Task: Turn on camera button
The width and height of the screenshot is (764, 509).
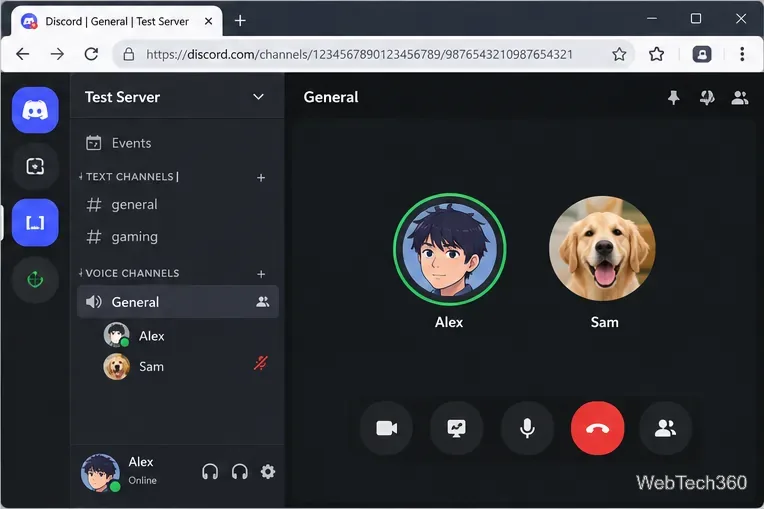Action: 386,428
